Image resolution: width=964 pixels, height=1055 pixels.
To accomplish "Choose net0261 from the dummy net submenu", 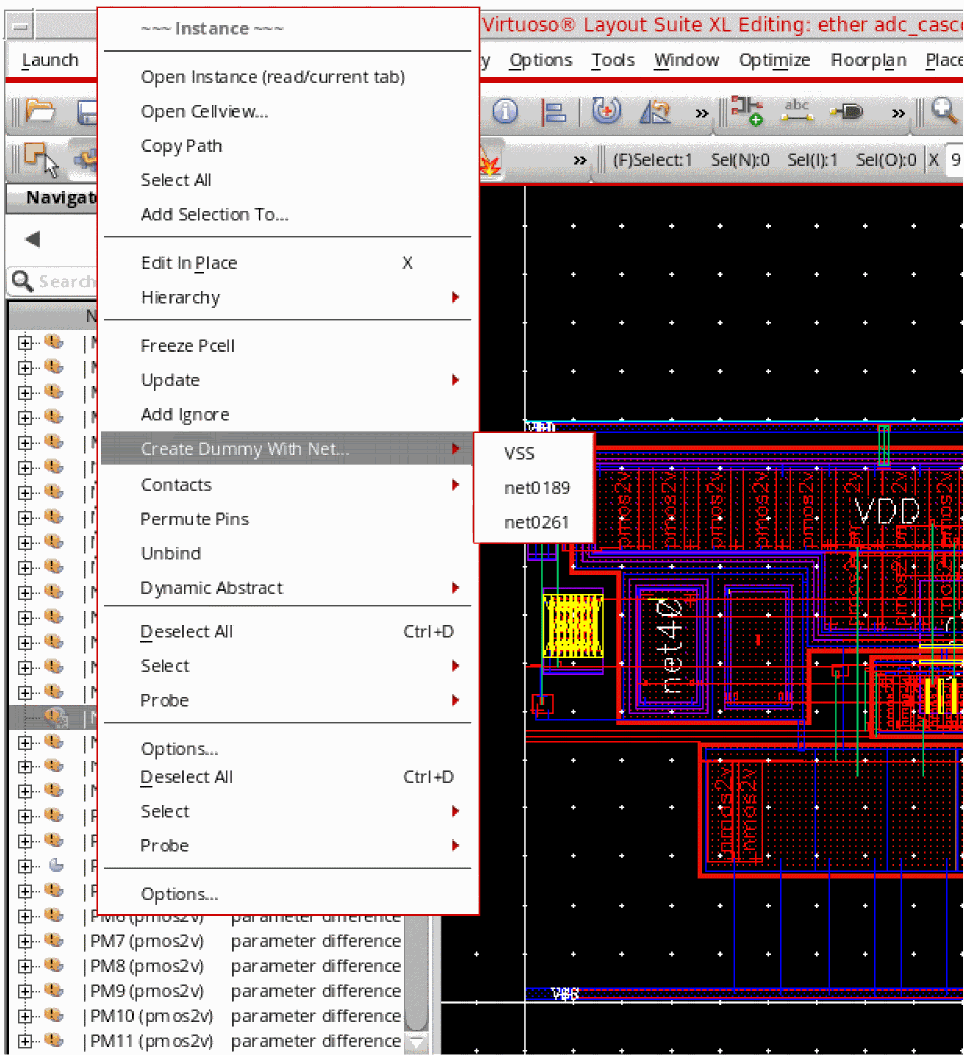I will pos(536,522).
